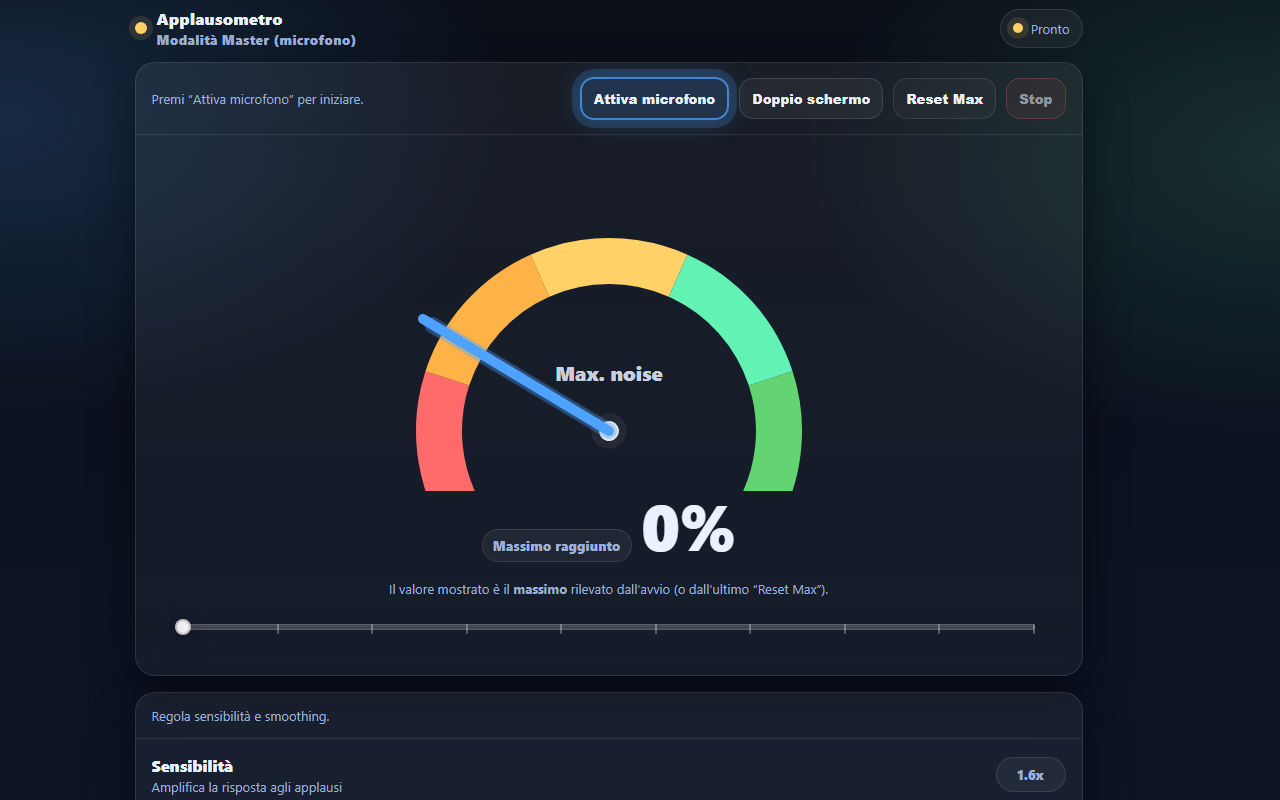The height and width of the screenshot is (800, 1280).
Task: Click the mint green gauge segment
Action: 735,315
